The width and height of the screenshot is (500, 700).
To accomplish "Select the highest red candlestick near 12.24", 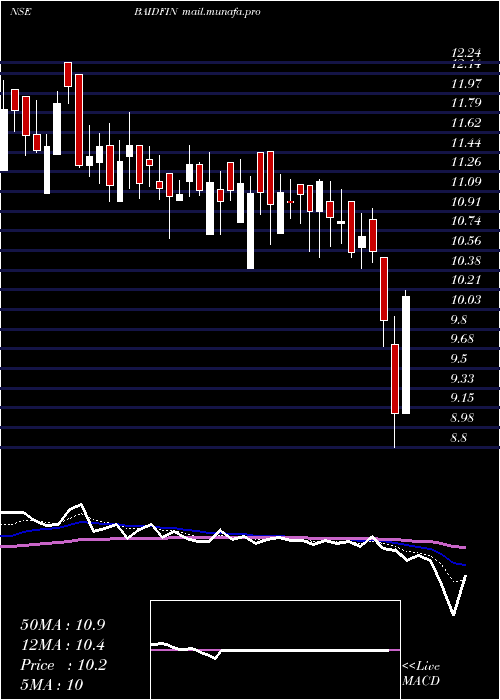I will click(x=68, y=74).
